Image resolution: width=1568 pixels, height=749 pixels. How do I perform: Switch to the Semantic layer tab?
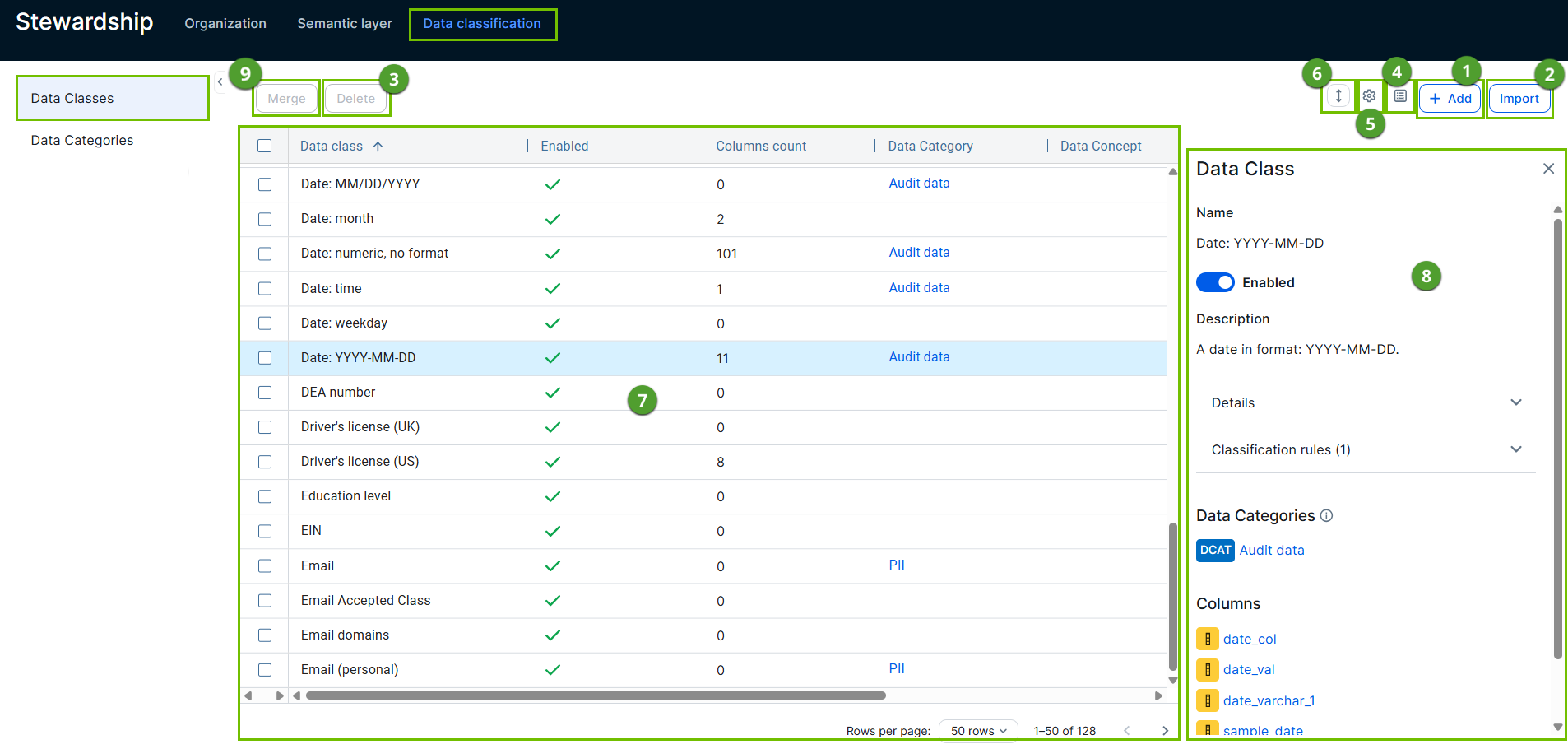[x=344, y=23]
